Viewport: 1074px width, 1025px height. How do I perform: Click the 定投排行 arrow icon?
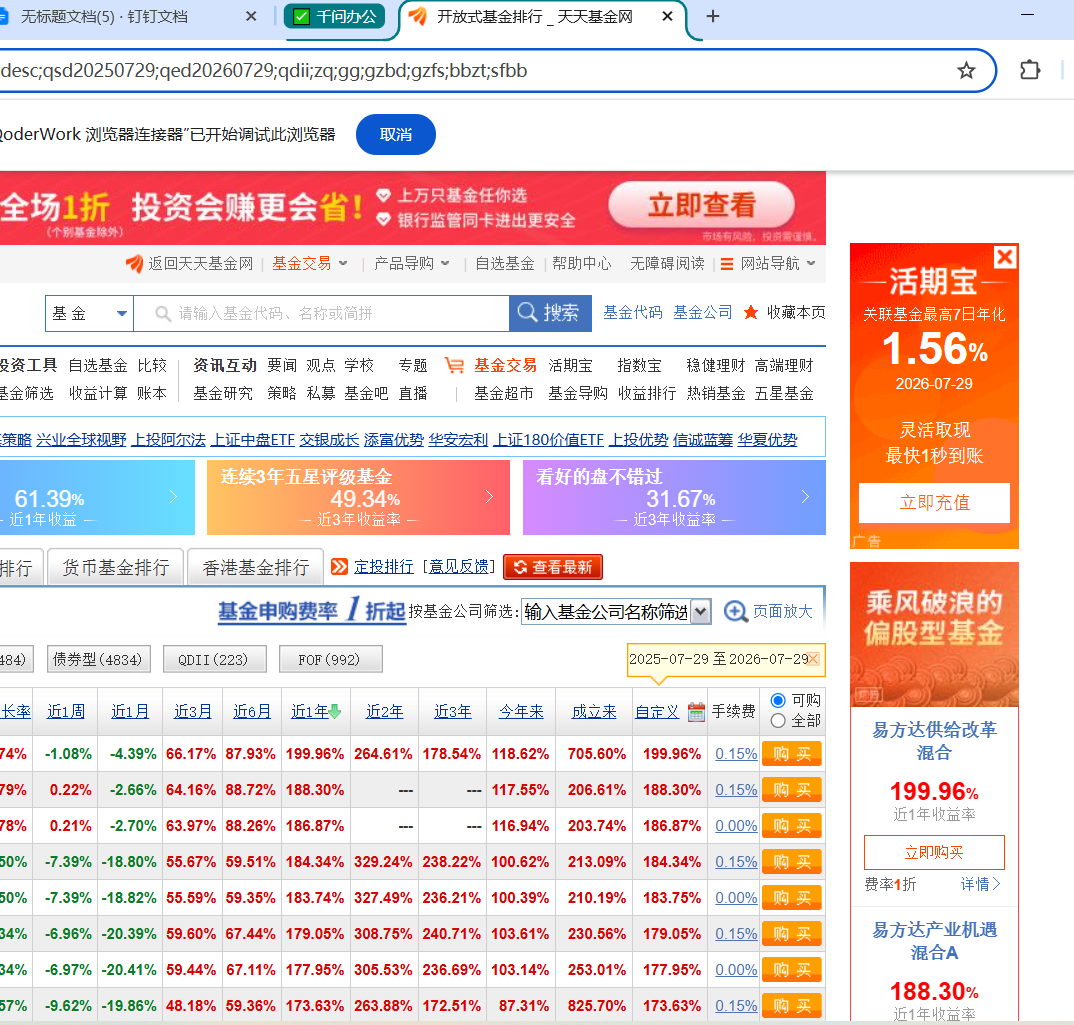(339, 567)
